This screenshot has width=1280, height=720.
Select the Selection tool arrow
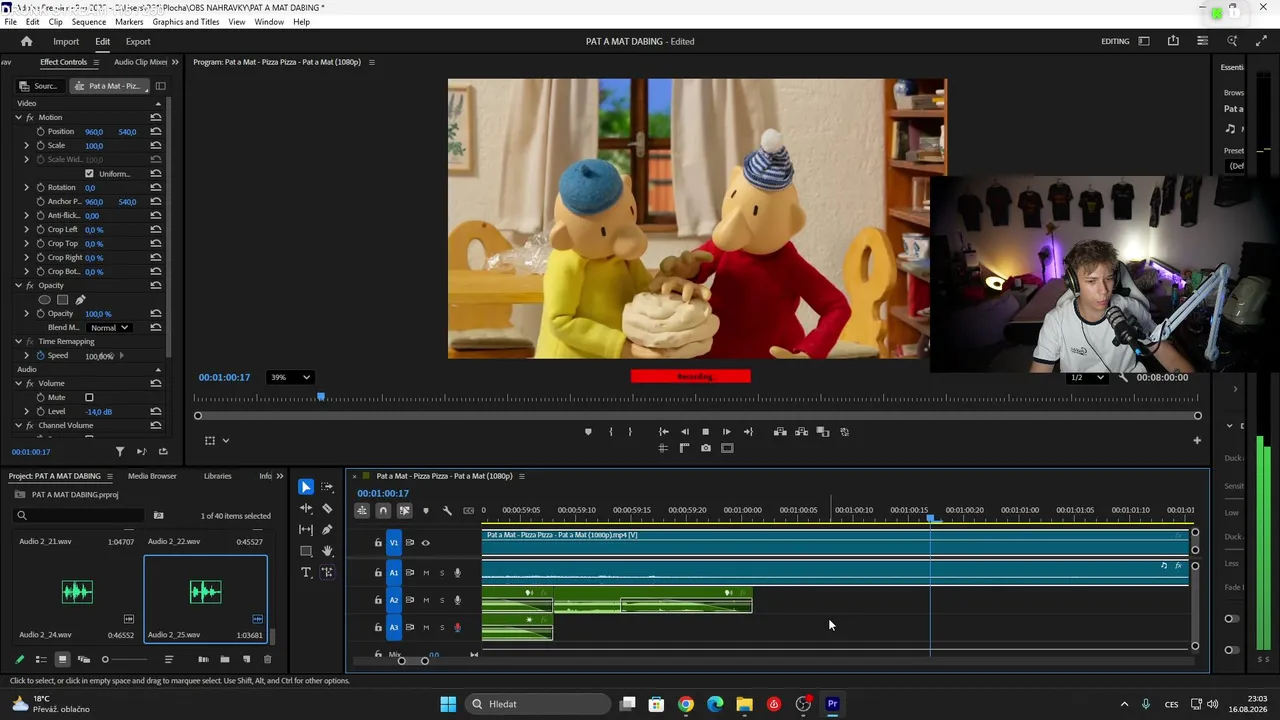point(306,487)
